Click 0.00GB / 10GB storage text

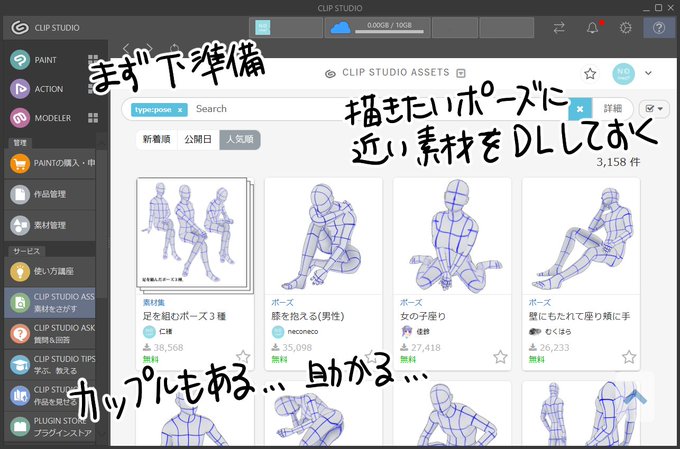tap(389, 25)
